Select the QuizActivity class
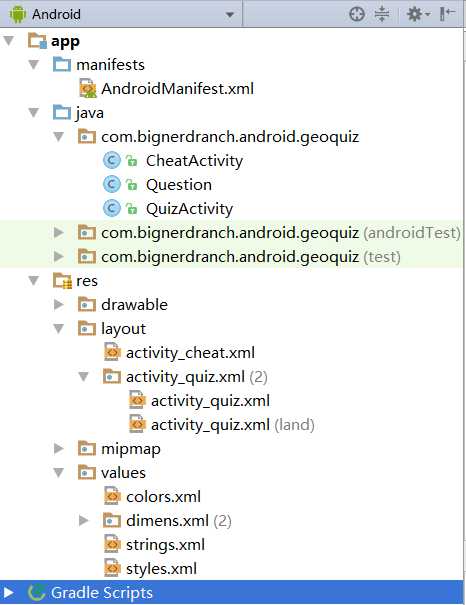The width and height of the screenshot is (466, 605). 189,209
